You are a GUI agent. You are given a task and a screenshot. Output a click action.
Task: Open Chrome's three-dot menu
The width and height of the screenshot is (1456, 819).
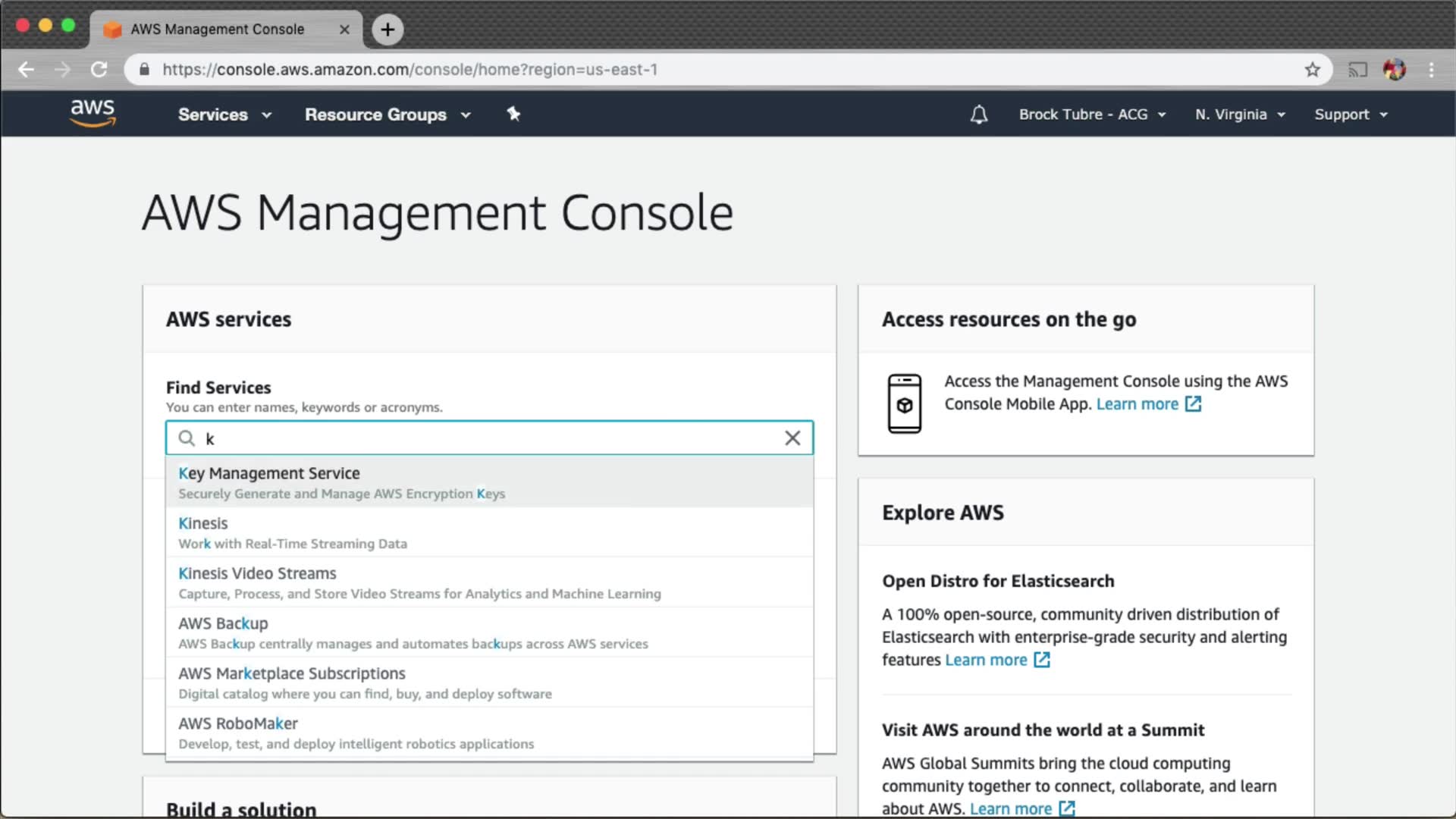tap(1431, 70)
